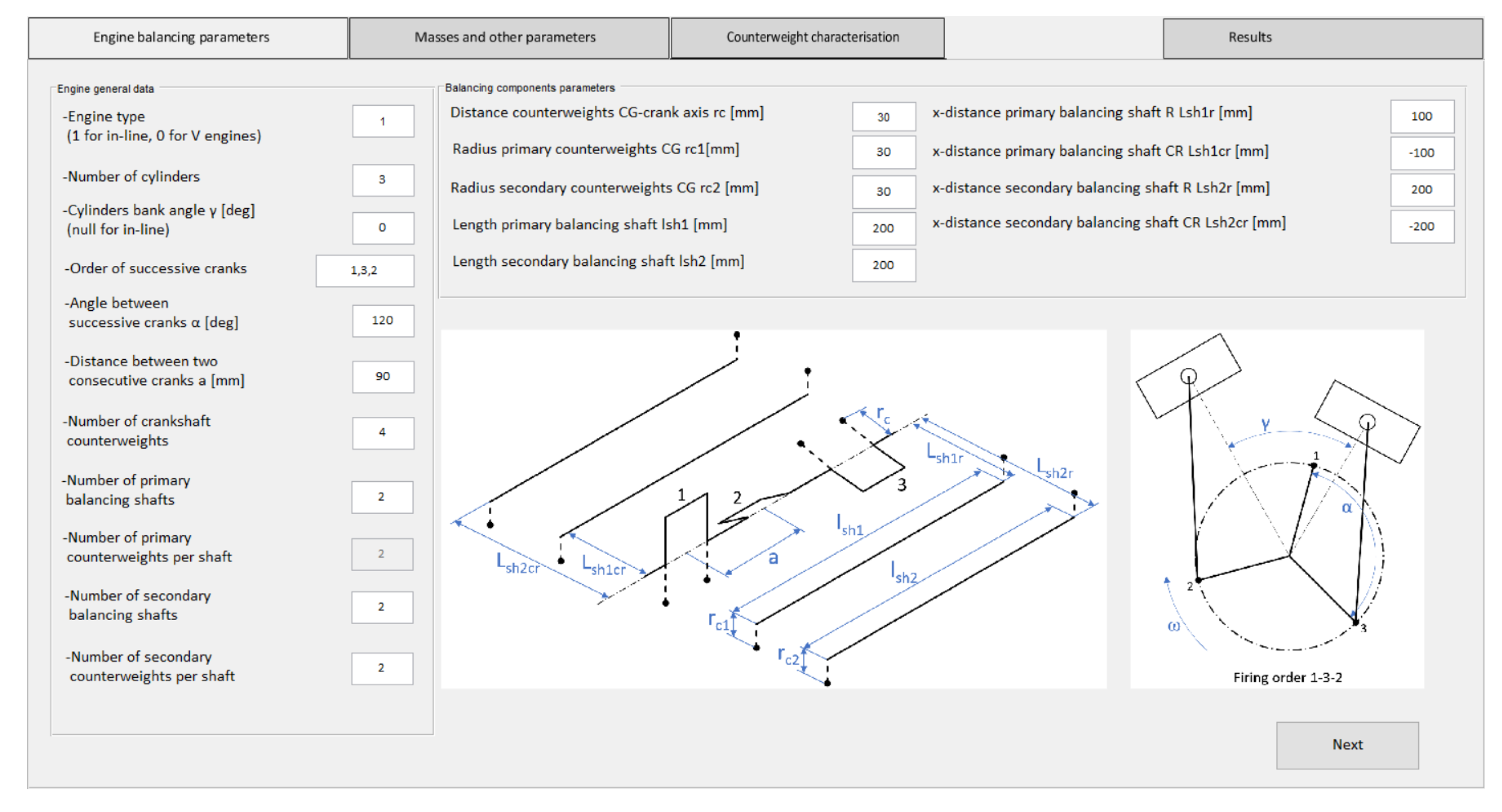Click the number of crankshaft counterweights field
1502x812 pixels.
383,432
